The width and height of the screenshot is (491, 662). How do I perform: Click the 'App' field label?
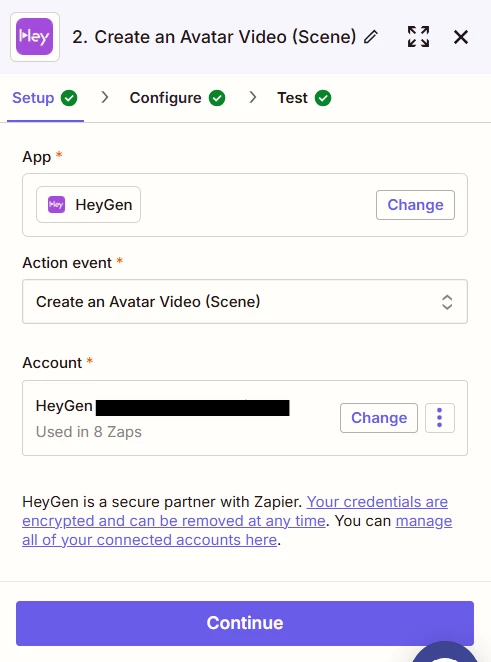coord(37,157)
